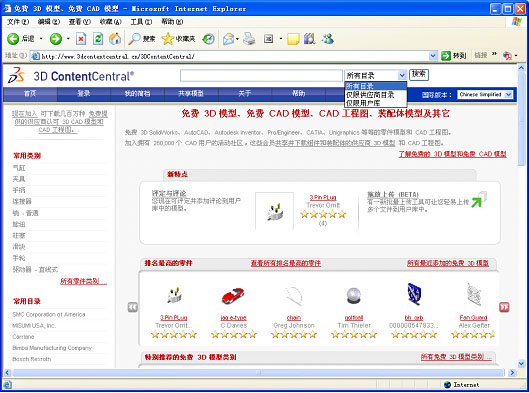Click the IE Back arrow button
This screenshot has width=529, height=393.
[x=13, y=39]
